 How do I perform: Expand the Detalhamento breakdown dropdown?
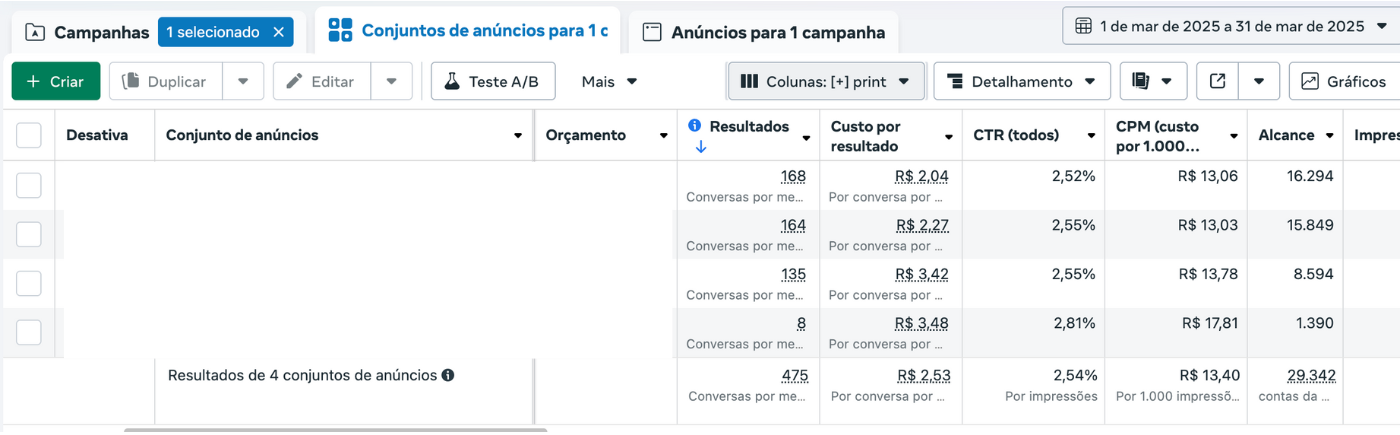[1021, 81]
